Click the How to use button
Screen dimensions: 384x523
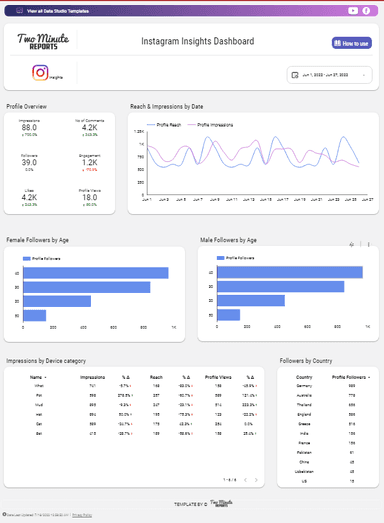tap(352, 43)
